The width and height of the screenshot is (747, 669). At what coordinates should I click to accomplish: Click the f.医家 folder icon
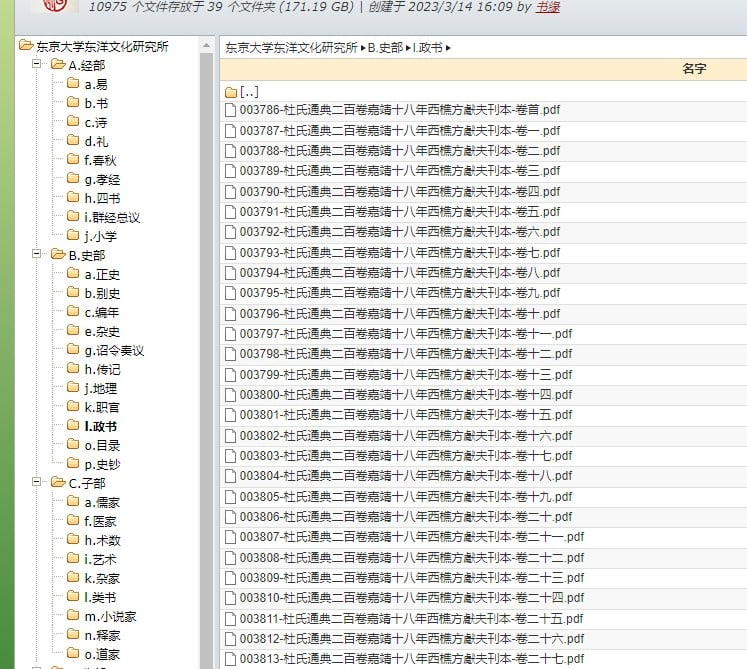pos(73,520)
